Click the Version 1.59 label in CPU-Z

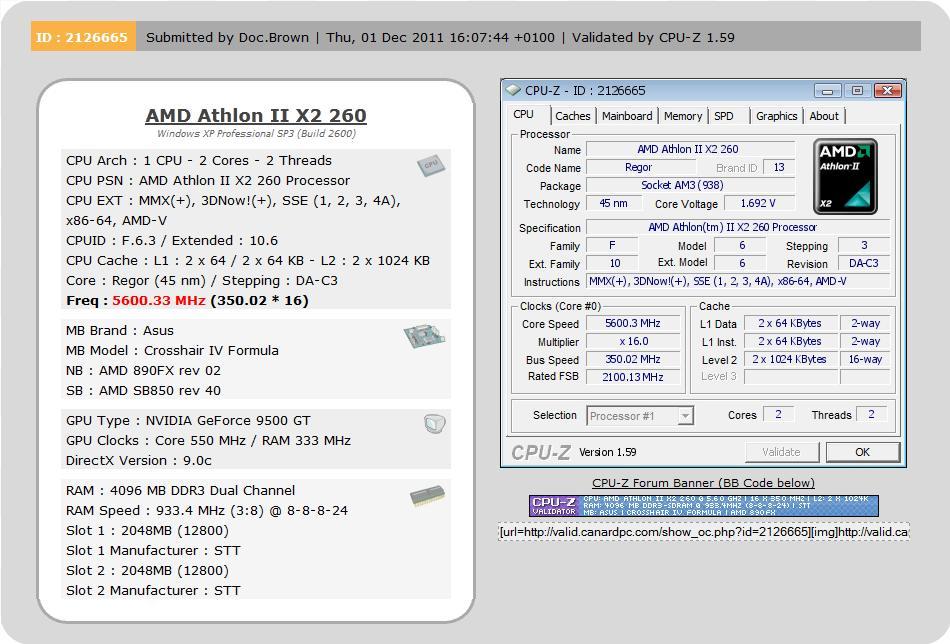pyautogui.click(x=608, y=452)
